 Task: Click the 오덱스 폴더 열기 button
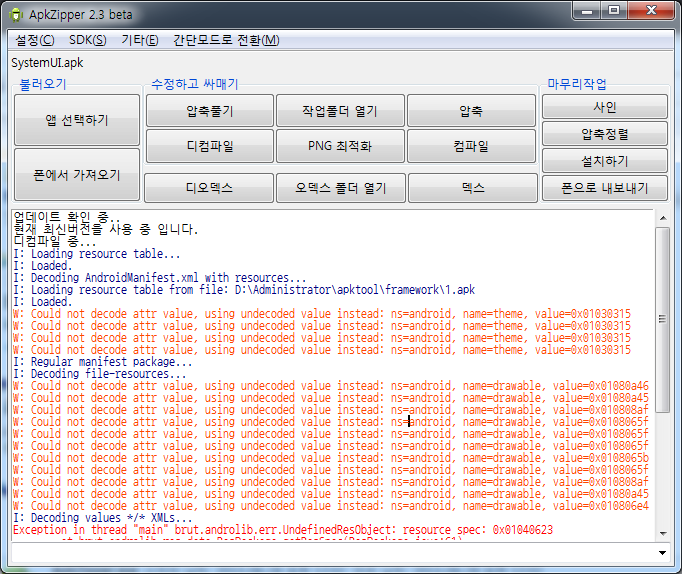click(340, 187)
